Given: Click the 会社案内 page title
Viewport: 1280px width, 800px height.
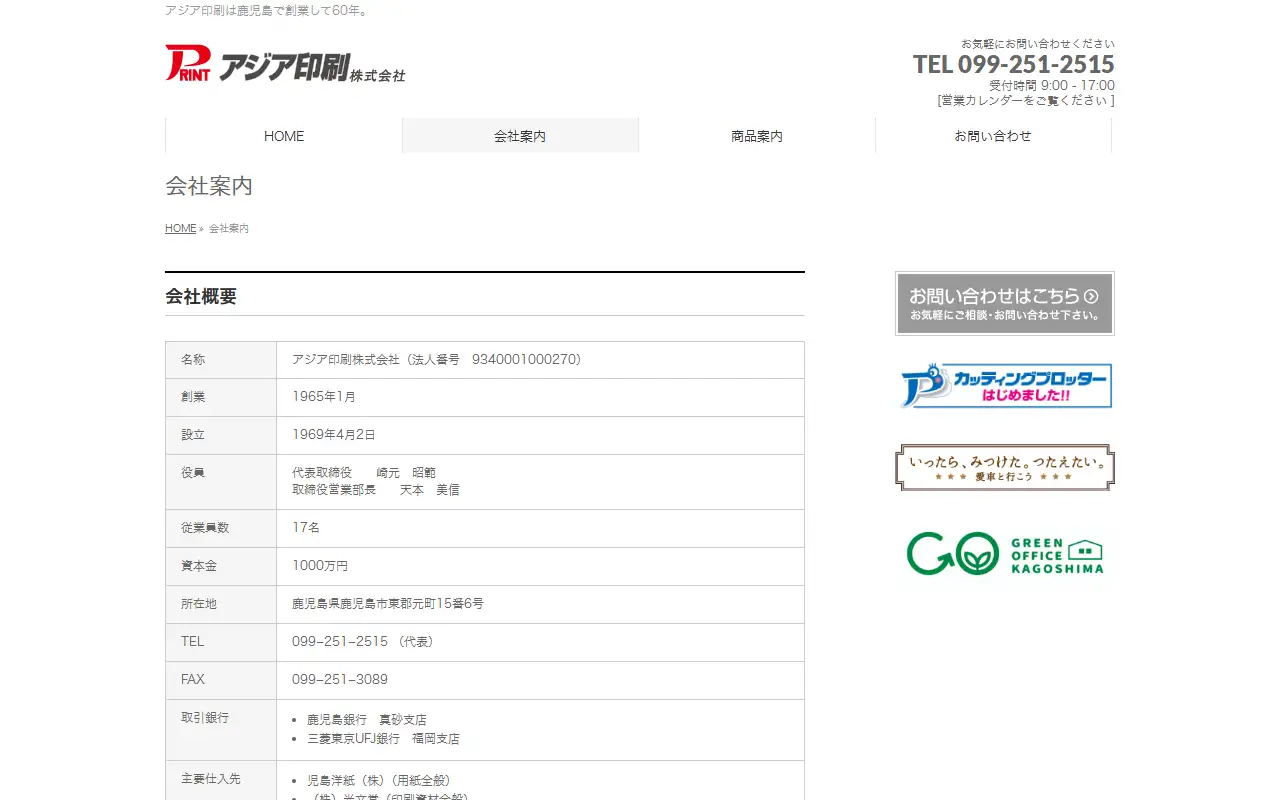Looking at the screenshot, I should (209, 186).
